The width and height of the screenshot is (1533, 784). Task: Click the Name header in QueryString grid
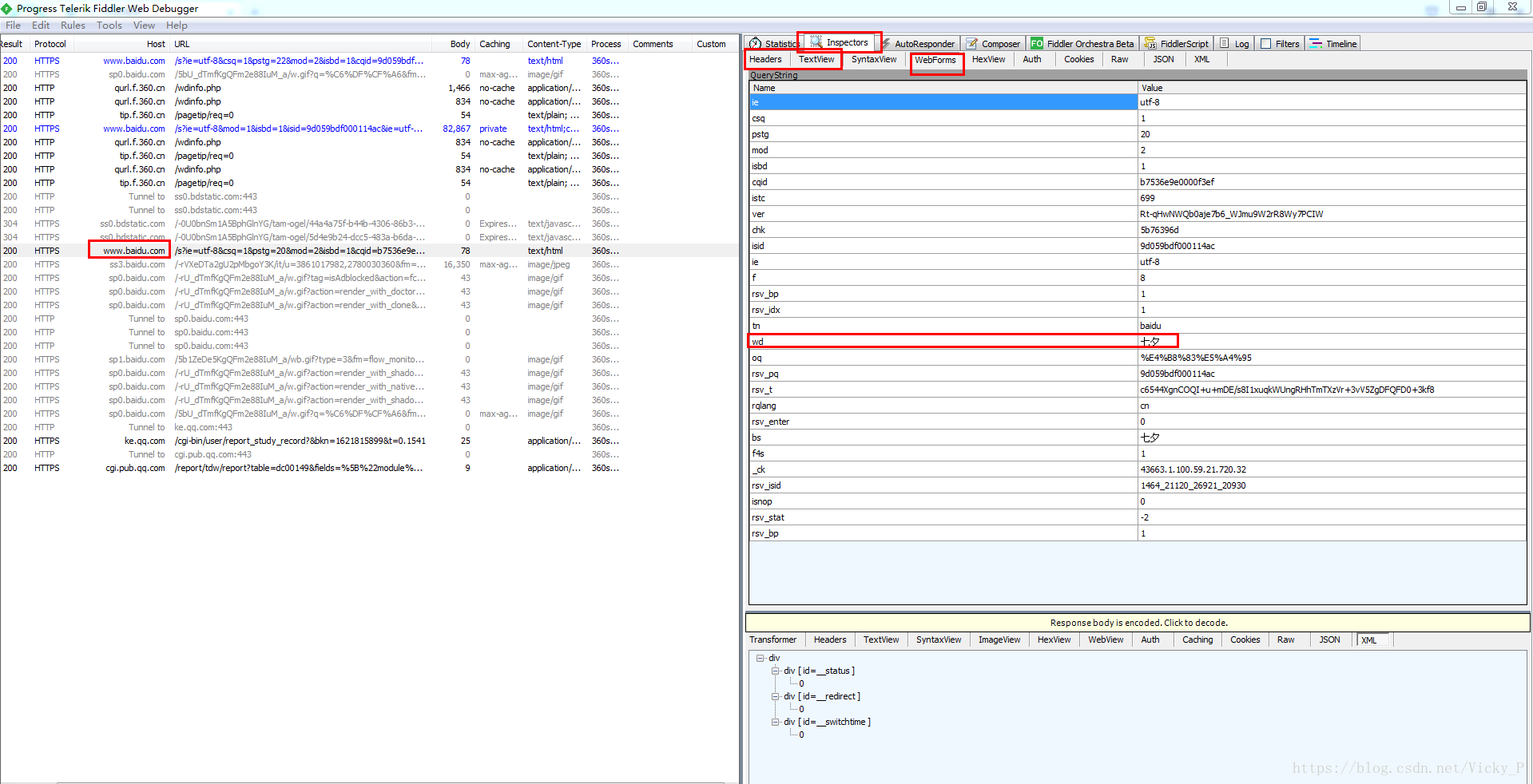click(943, 88)
